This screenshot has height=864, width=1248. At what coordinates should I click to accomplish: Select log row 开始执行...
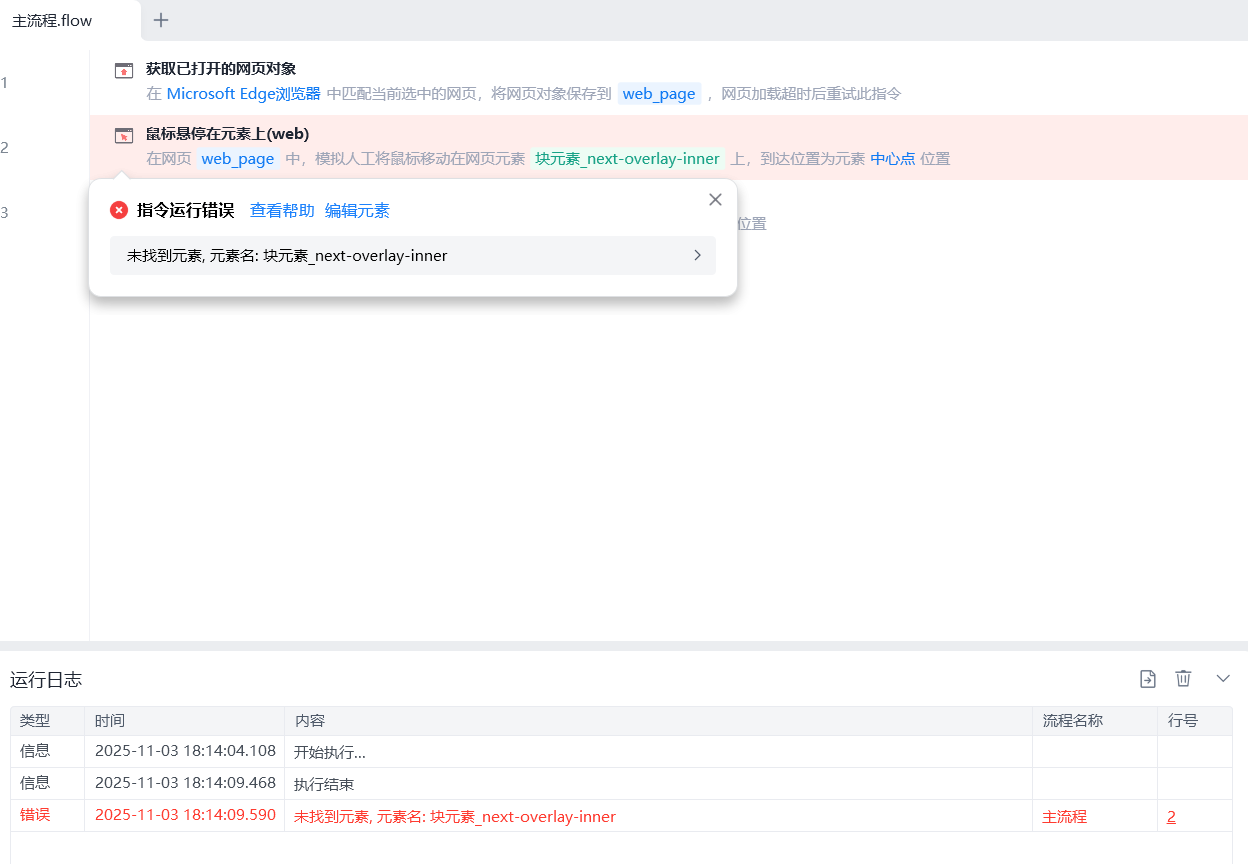pos(621,751)
